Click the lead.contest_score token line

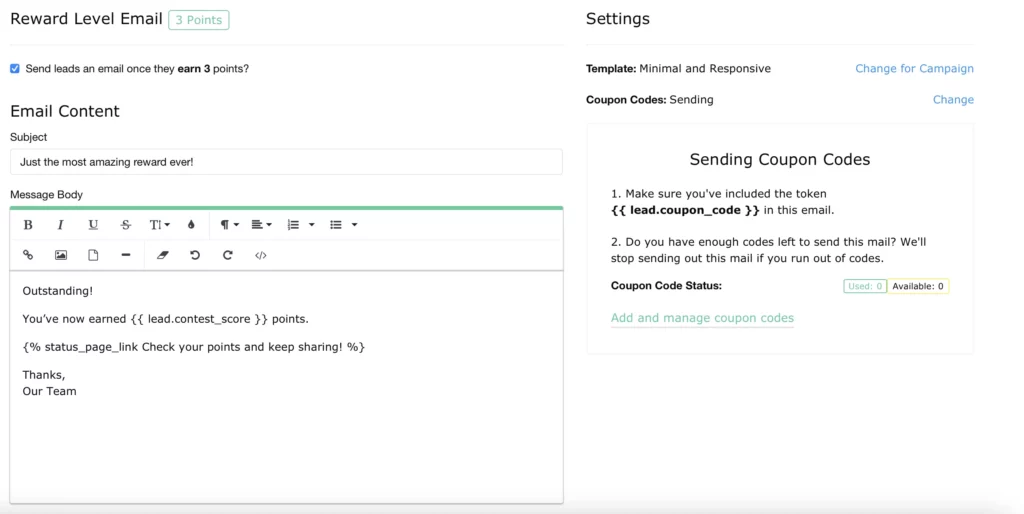click(x=165, y=319)
